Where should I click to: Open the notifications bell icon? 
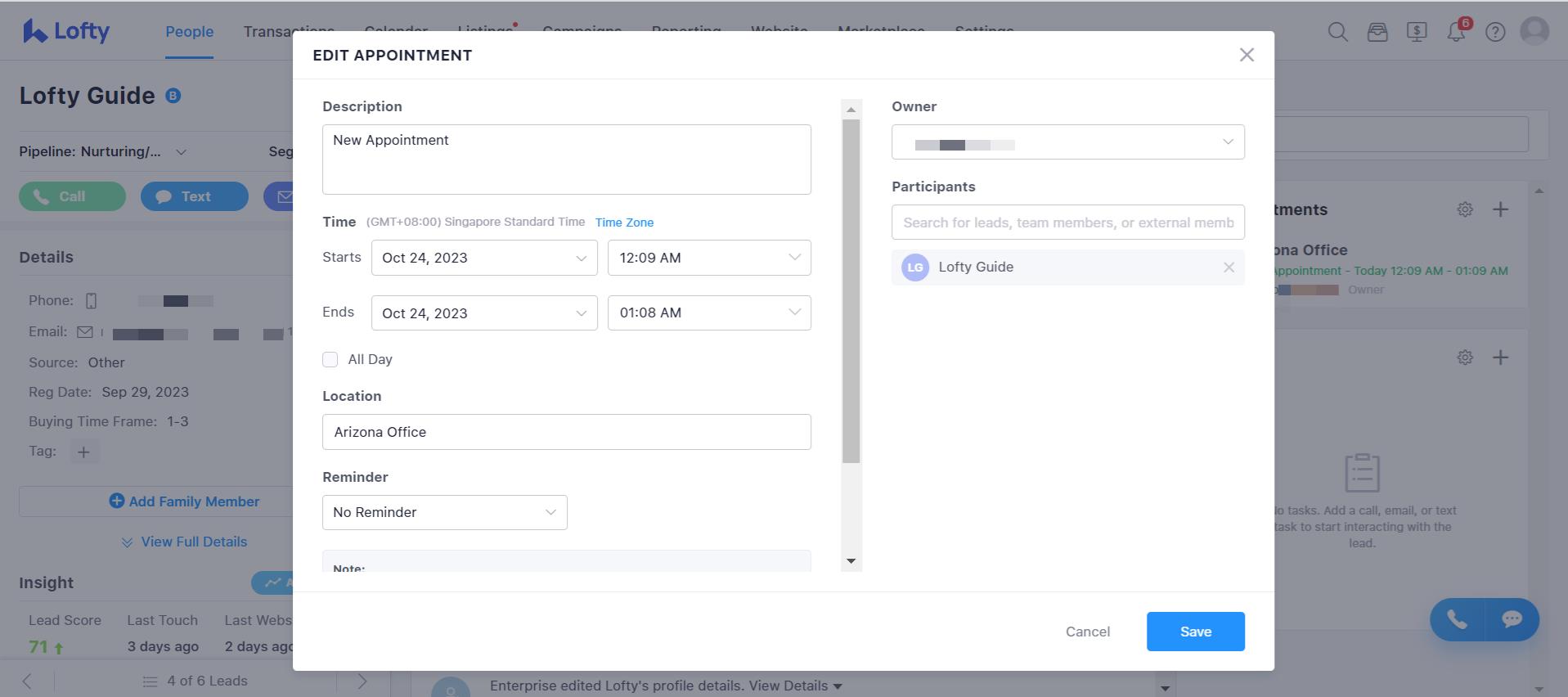coord(1456,32)
